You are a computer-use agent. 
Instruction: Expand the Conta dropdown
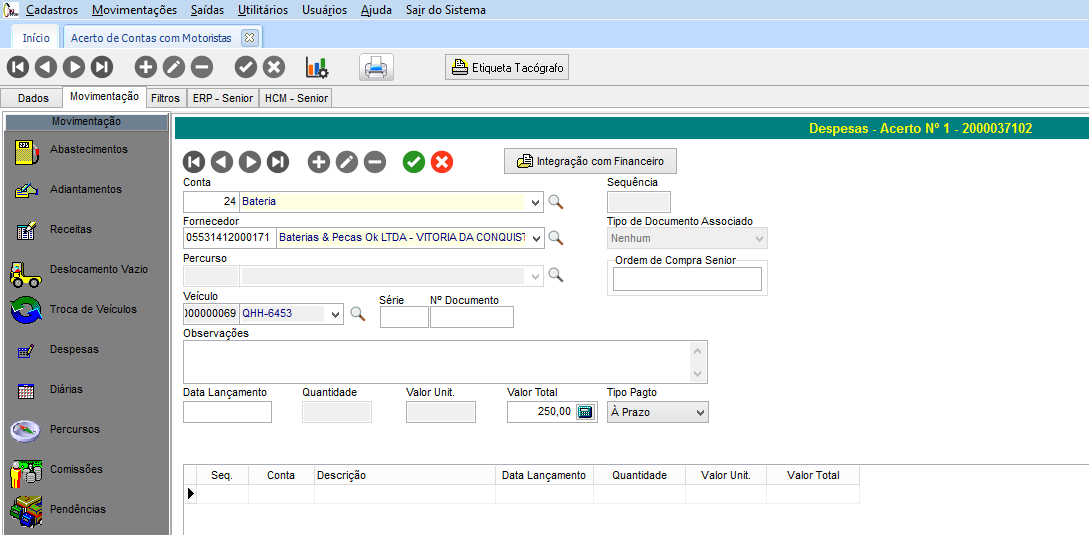pos(535,202)
